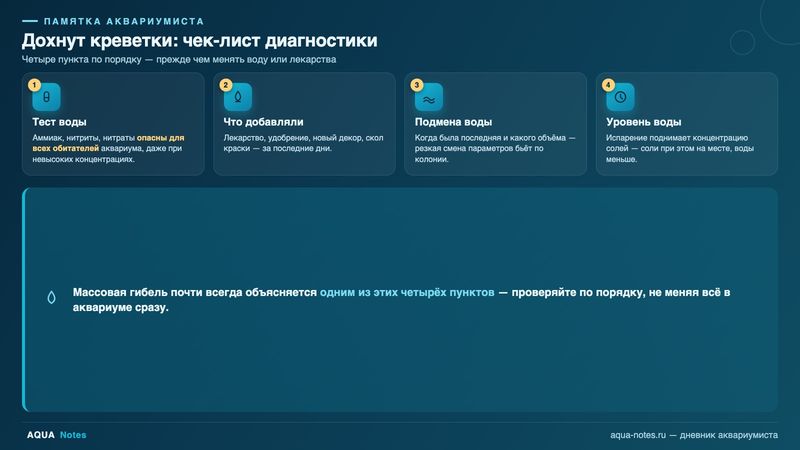Click the number 2 badge
800x450 pixels.
226,85
